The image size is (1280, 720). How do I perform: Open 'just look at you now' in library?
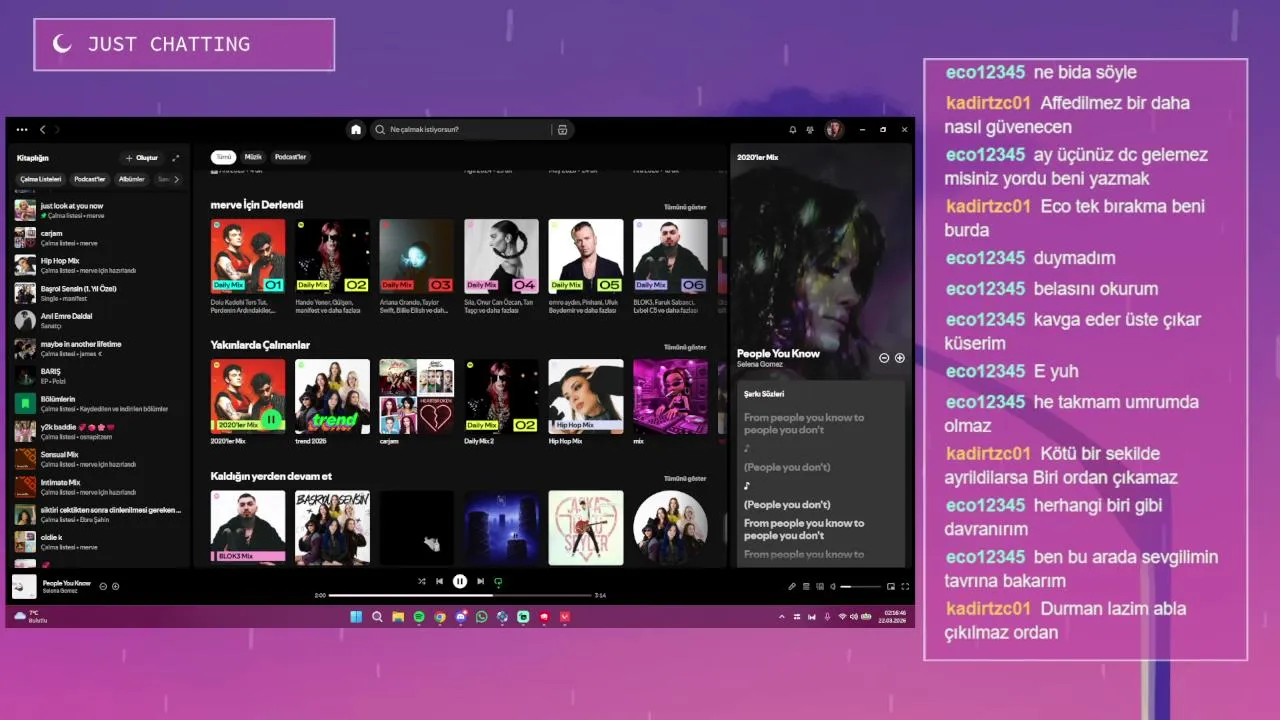pyautogui.click(x=99, y=210)
